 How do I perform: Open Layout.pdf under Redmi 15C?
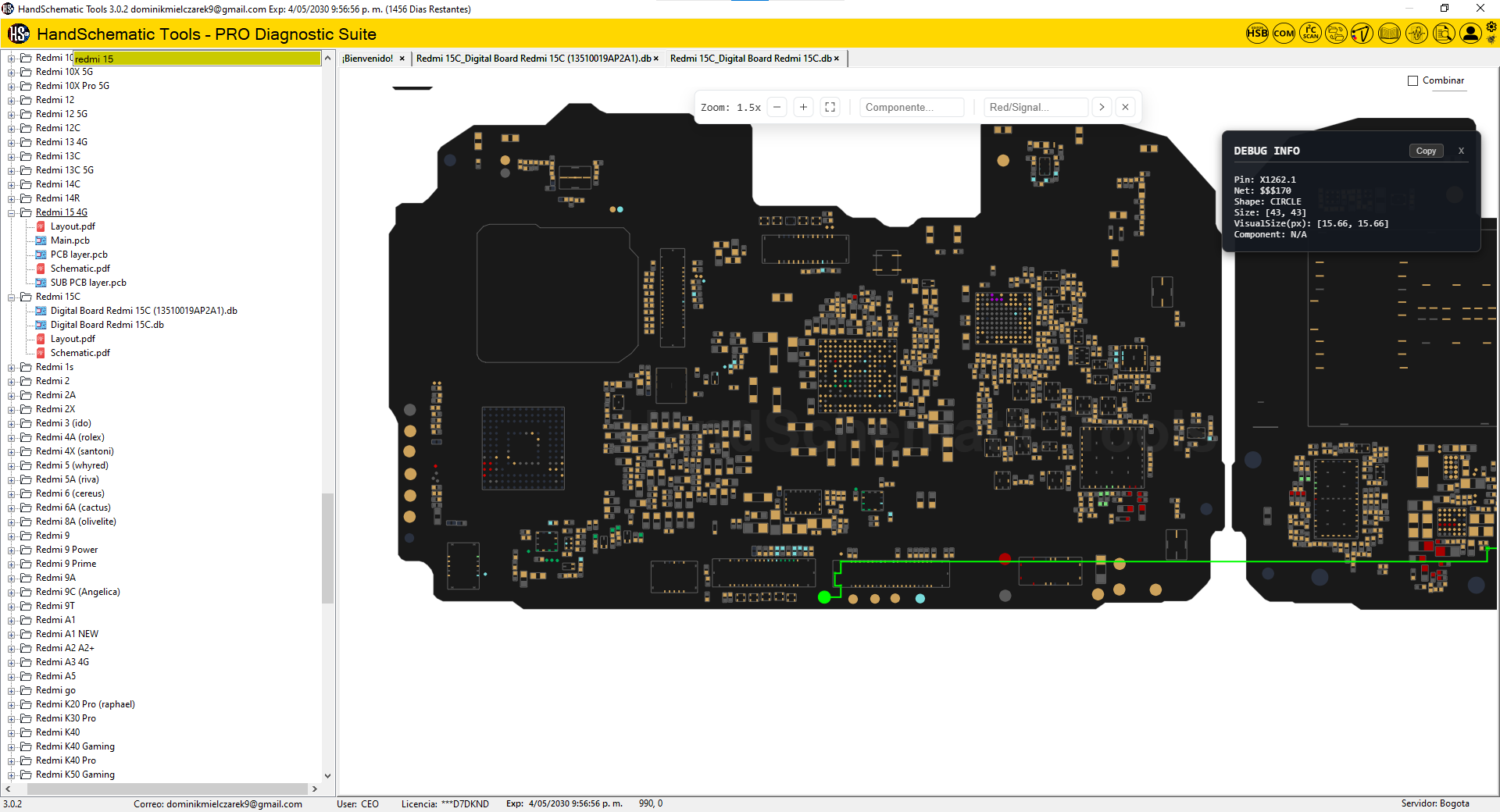click(73, 339)
